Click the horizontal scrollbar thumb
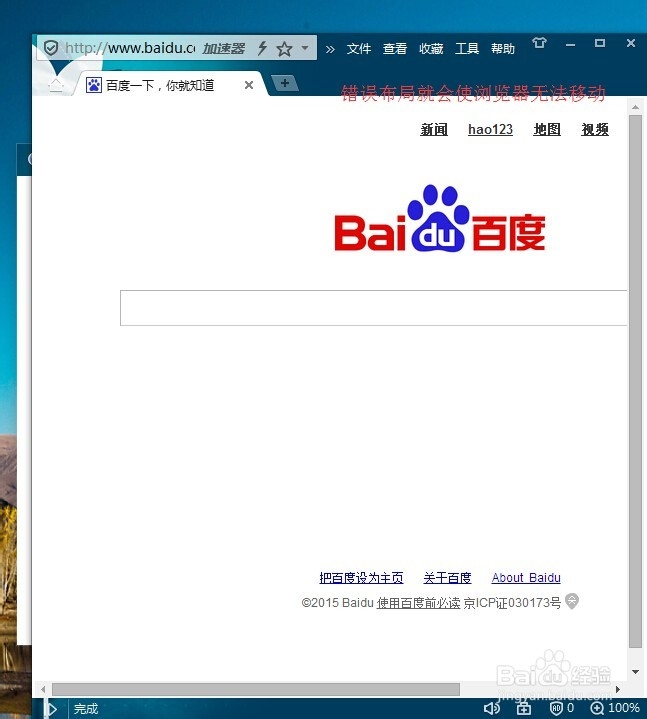The width and height of the screenshot is (647, 719). coord(256,689)
